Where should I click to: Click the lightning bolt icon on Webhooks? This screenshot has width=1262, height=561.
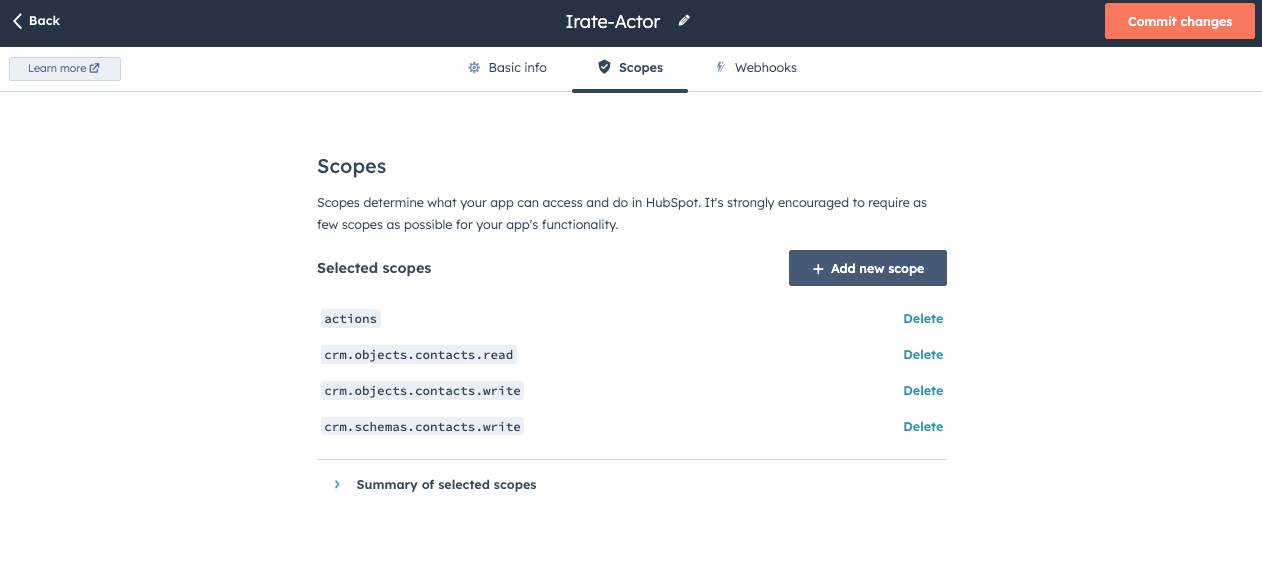(x=720, y=68)
